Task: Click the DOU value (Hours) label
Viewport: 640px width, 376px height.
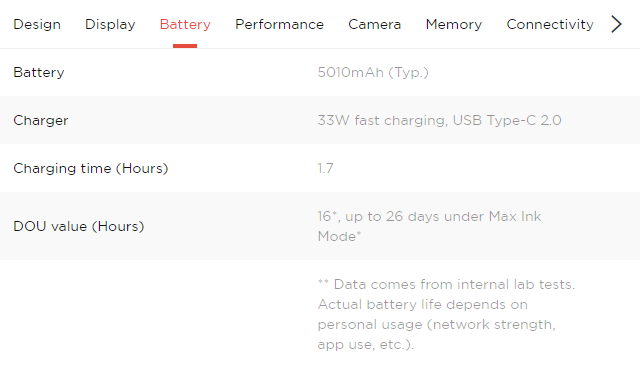Action: coord(79,227)
